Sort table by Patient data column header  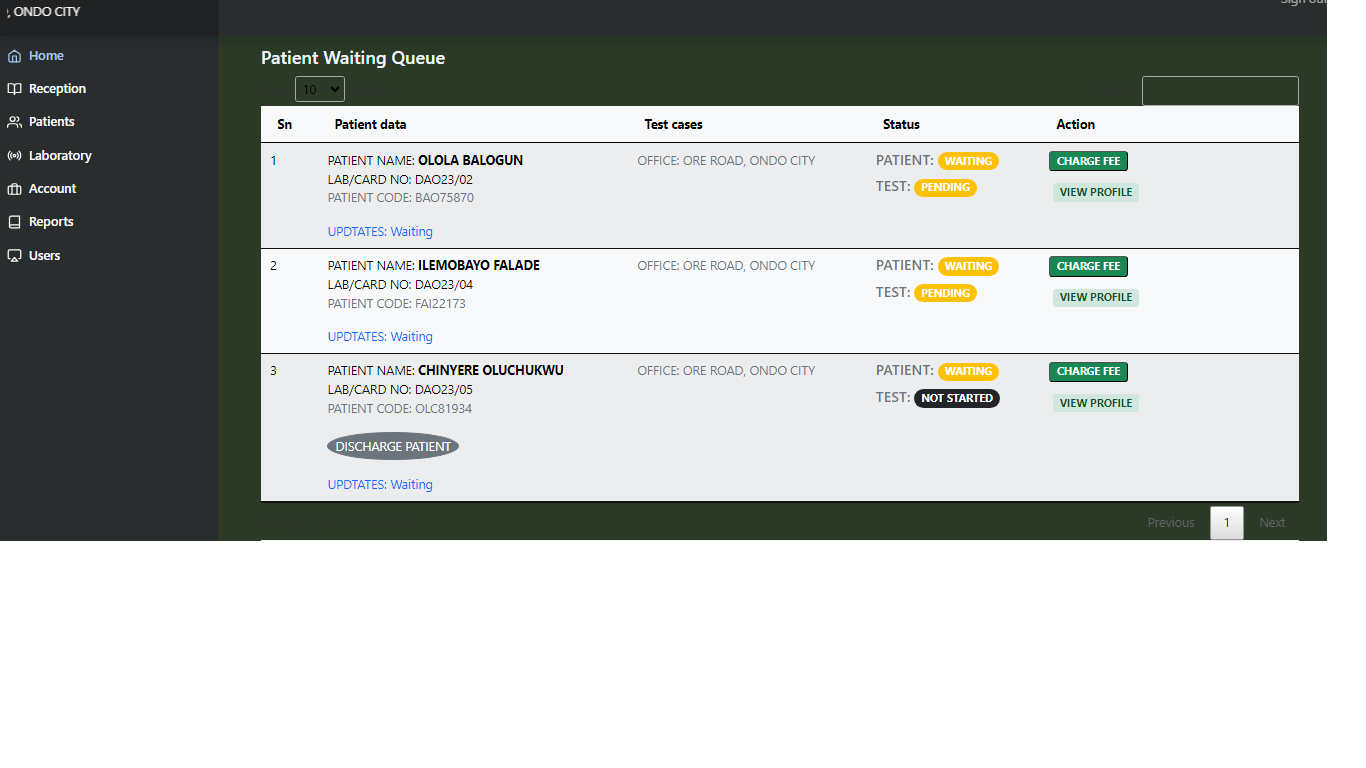pyautogui.click(x=370, y=125)
